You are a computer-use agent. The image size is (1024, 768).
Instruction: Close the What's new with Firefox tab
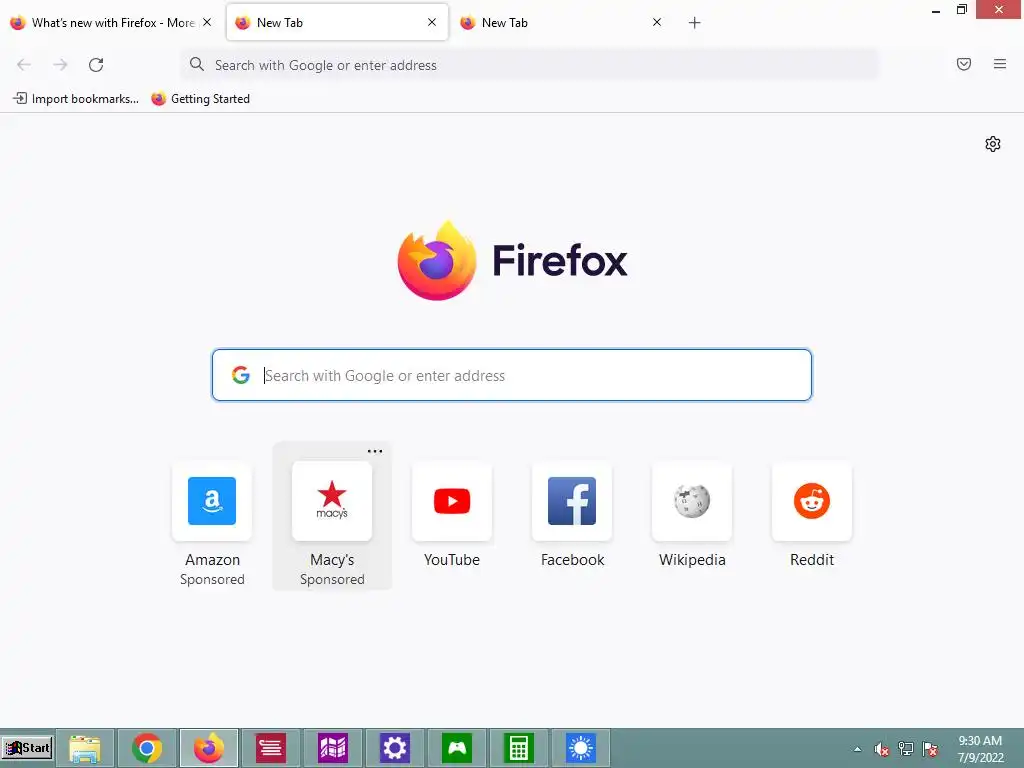(207, 22)
